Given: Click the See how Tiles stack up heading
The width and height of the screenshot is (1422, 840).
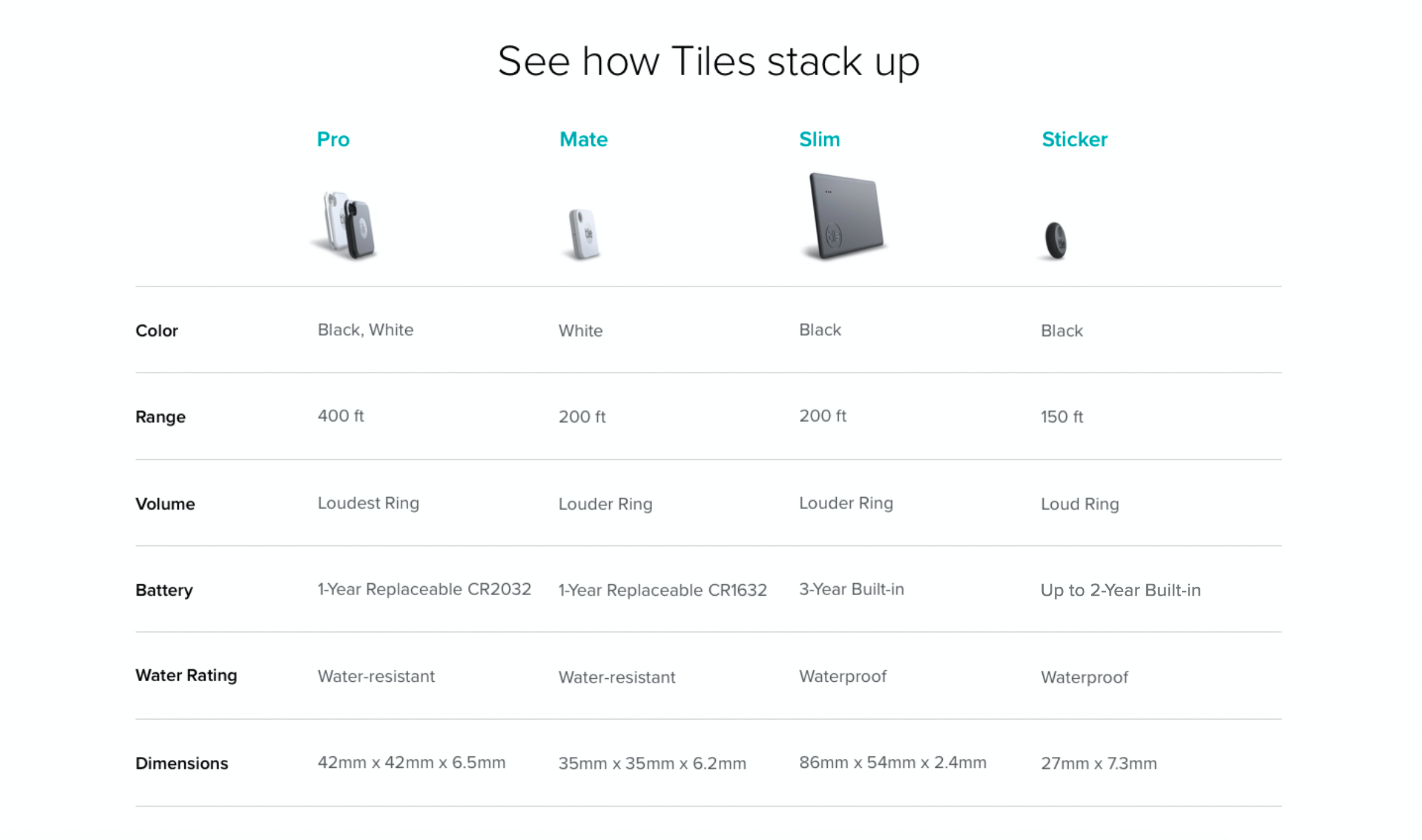Looking at the screenshot, I should [709, 62].
